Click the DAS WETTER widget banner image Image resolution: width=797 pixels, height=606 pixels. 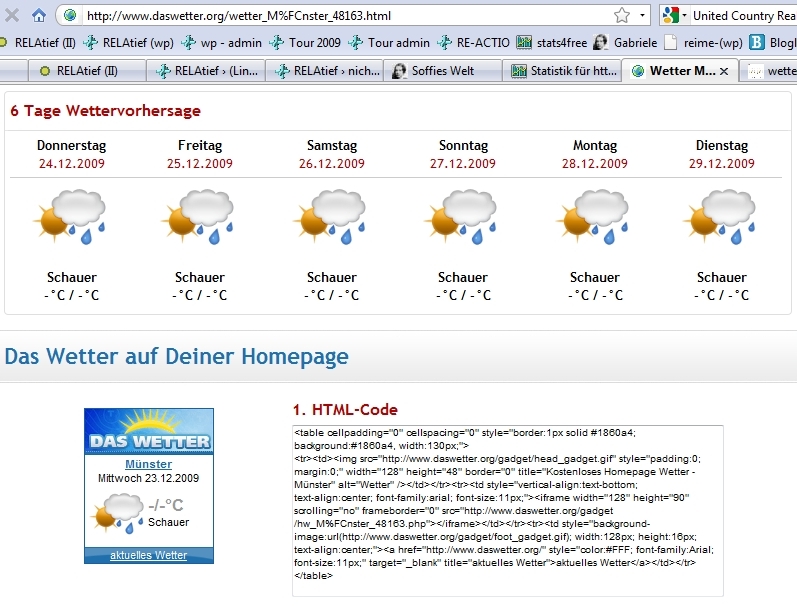(x=148, y=432)
